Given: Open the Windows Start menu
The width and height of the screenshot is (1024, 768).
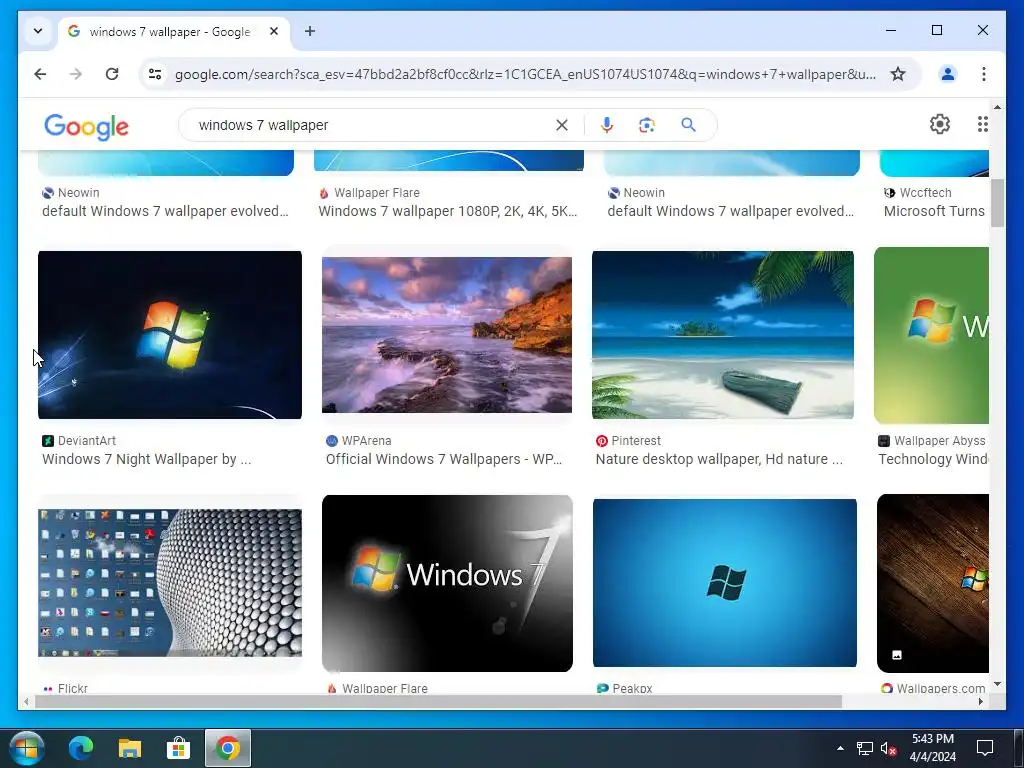Looking at the screenshot, I should [27, 748].
